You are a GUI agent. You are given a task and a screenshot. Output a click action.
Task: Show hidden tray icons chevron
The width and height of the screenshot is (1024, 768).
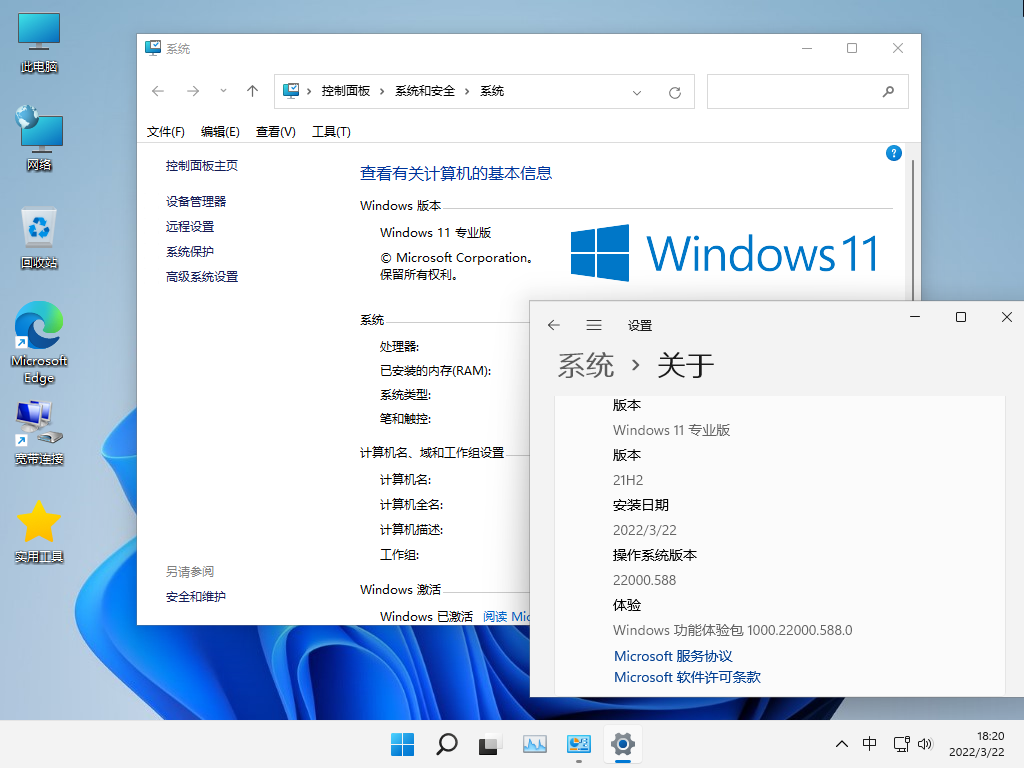point(842,744)
